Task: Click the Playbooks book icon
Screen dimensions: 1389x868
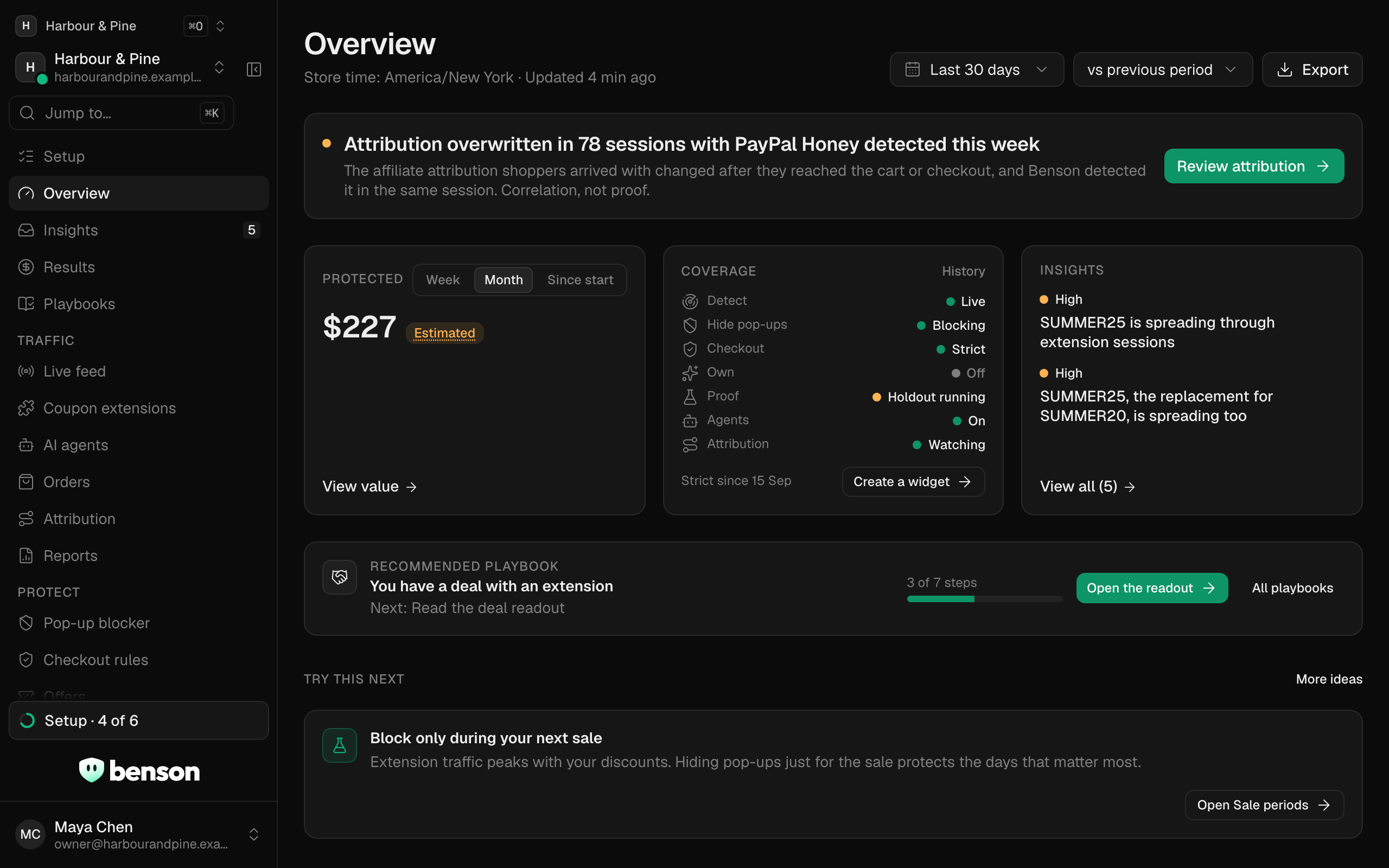Action: coord(26,304)
